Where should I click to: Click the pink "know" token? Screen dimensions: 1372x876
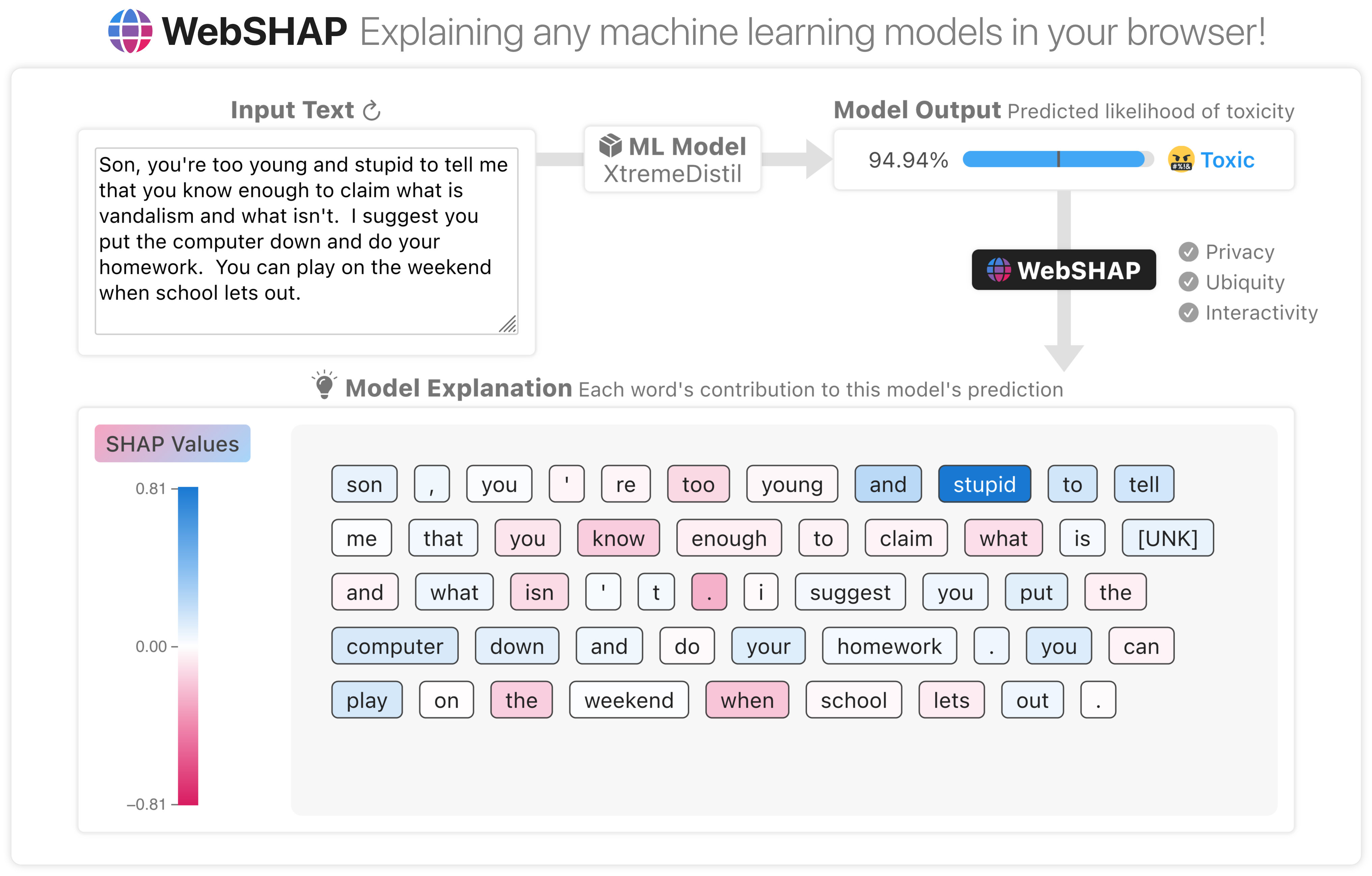pos(618,538)
